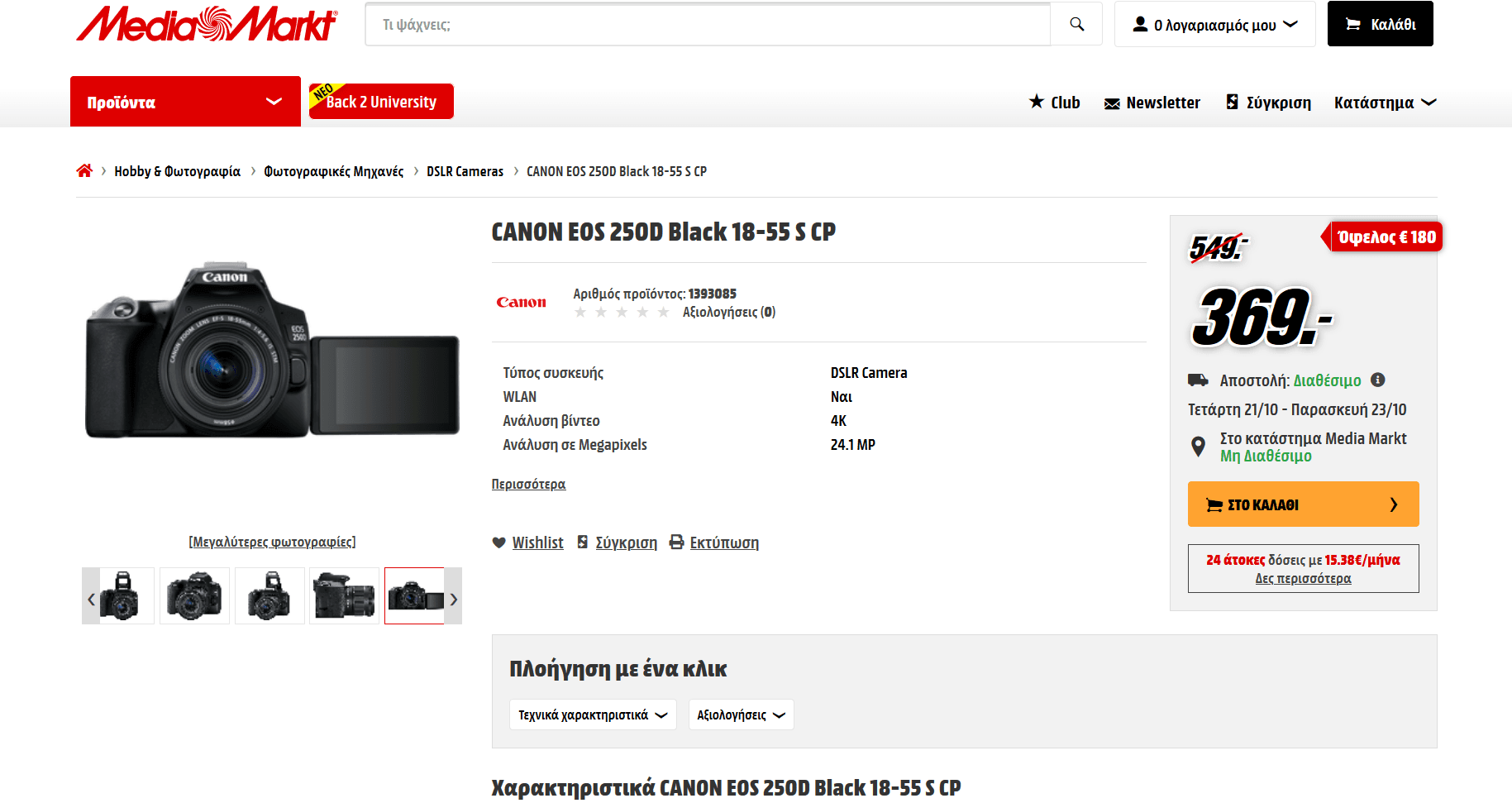1512x803 pixels.
Task: Go to previous thumbnails with left arrow
Action: [x=91, y=599]
